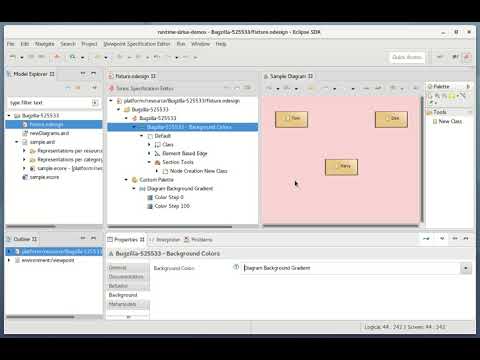This screenshot has width=480, height=360.
Task: Collapse the Section Tools tree node
Action: [x=149, y=162]
